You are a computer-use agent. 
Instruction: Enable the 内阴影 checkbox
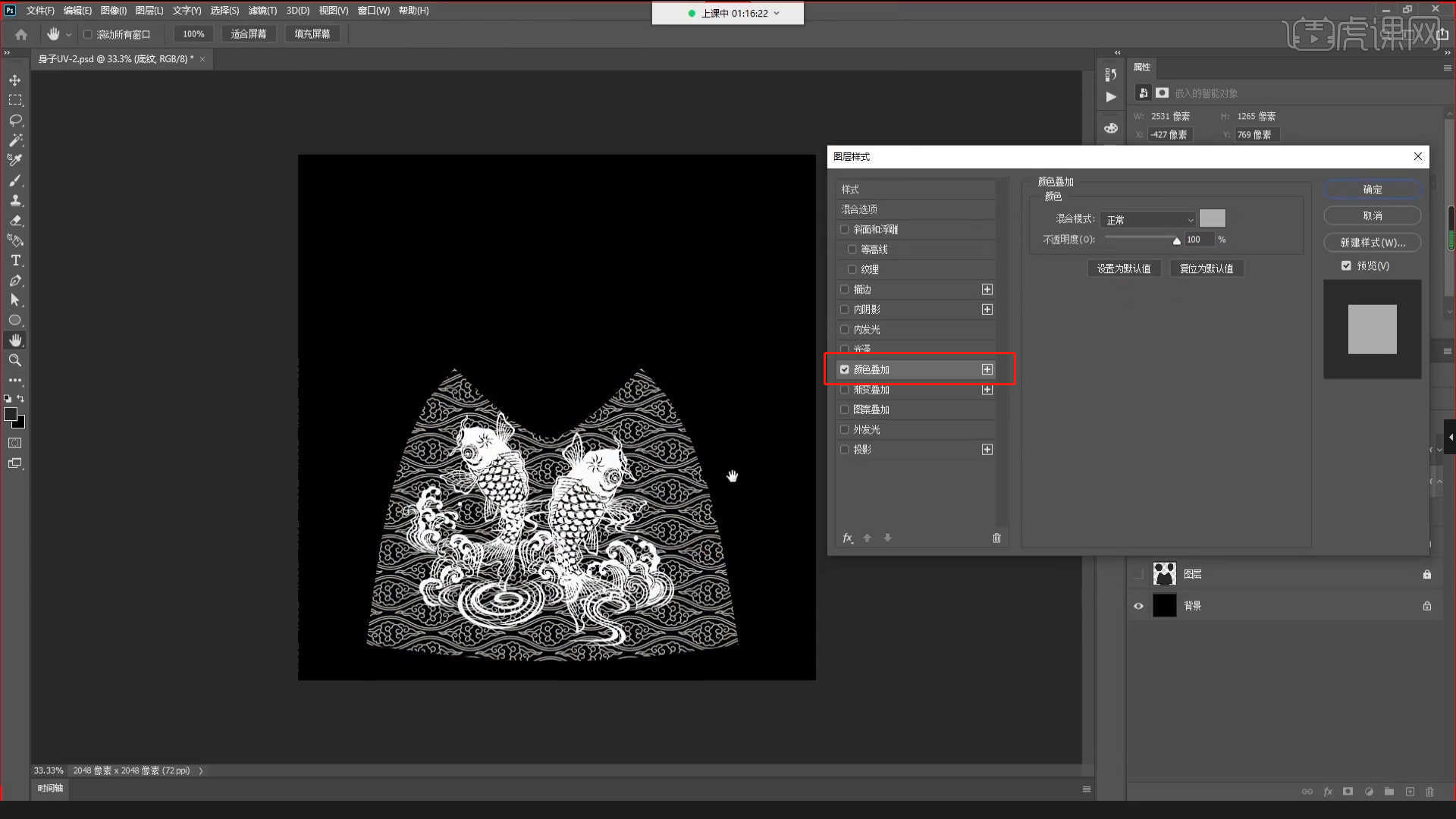pos(844,309)
